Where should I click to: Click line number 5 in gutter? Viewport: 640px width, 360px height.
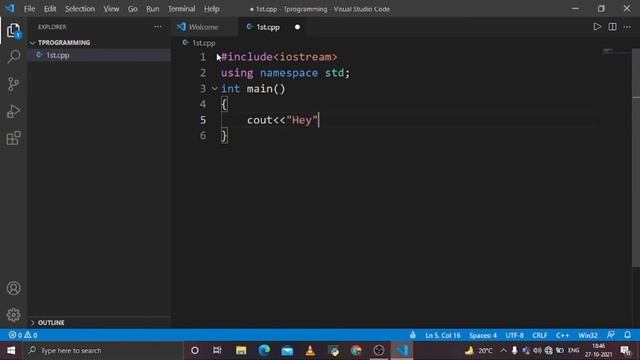pyautogui.click(x=203, y=120)
